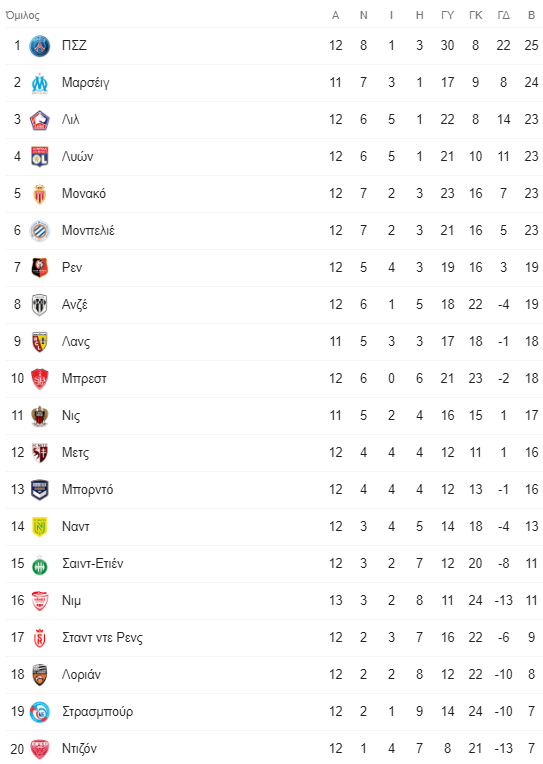Image resolution: width=543 pixels, height=764 pixels.
Task: Click the Μονακό team crest
Action: click(39, 194)
